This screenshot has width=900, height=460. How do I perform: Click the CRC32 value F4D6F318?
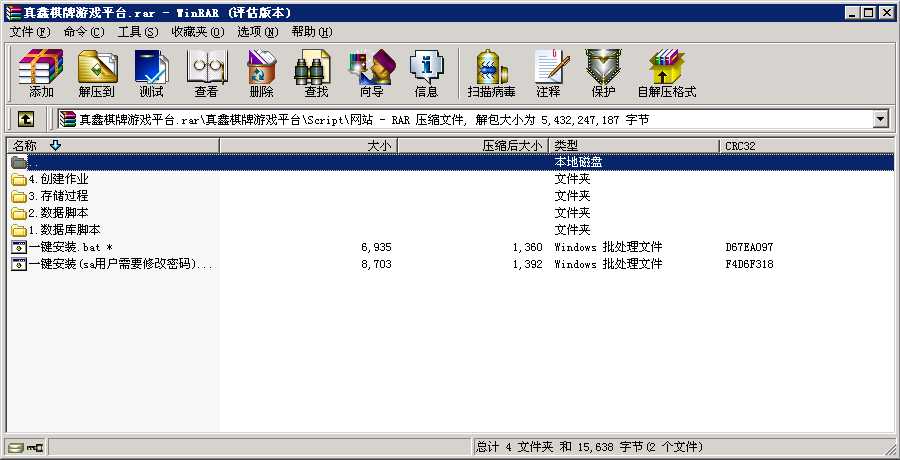pyautogui.click(x=749, y=264)
